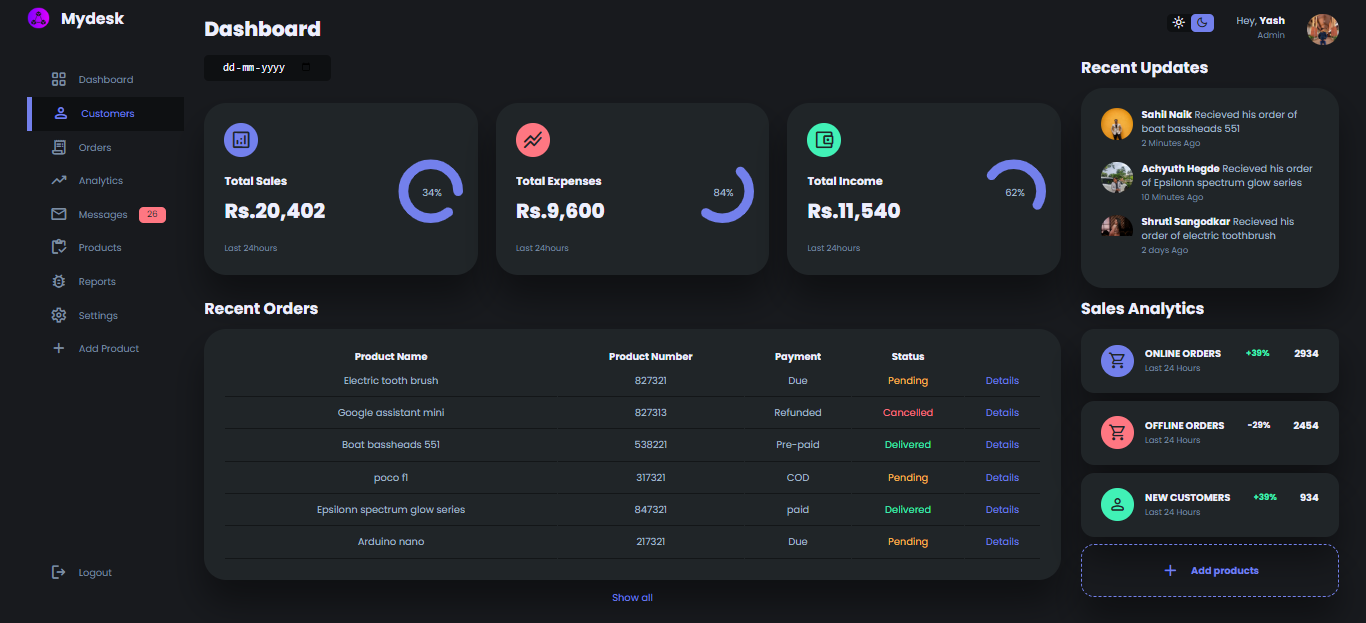Click the Settings gear icon in sidebar
The height and width of the screenshot is (623, 1366).
[x=59, y=315]
